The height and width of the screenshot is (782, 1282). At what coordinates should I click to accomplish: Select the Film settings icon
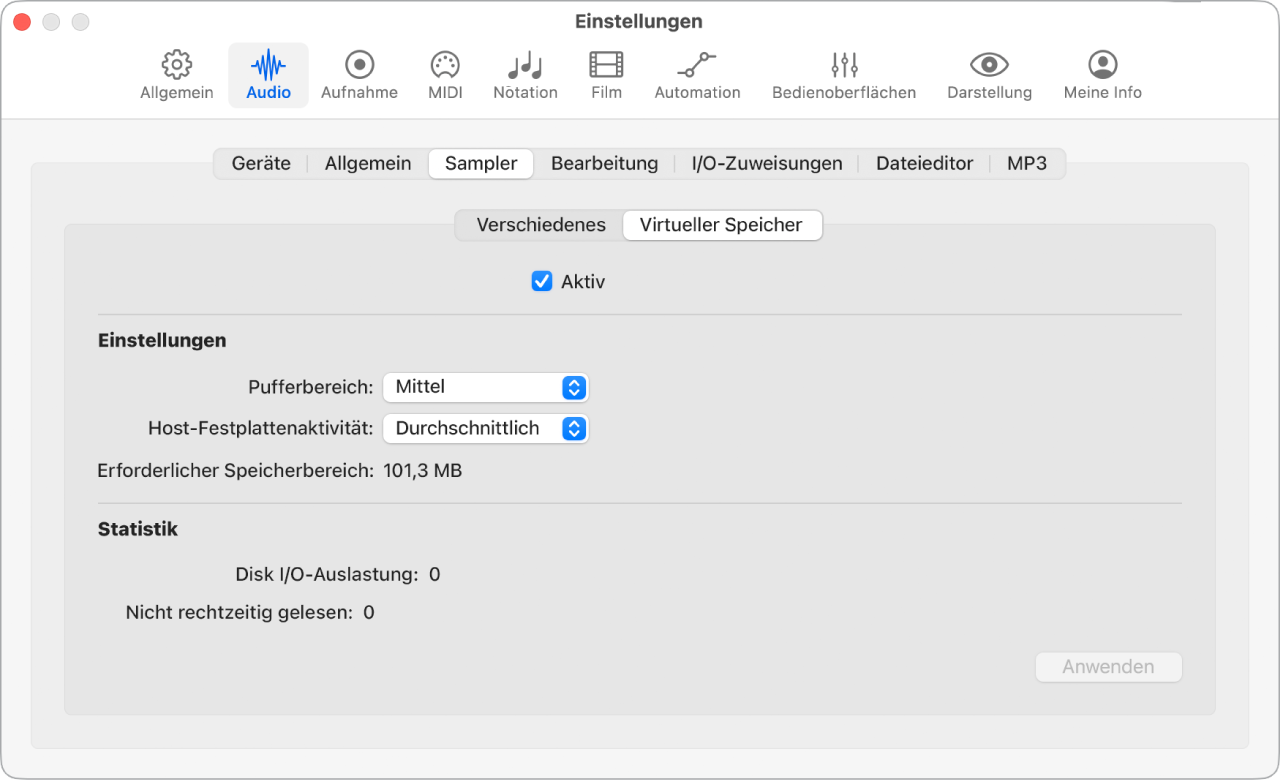coord(605,75)
